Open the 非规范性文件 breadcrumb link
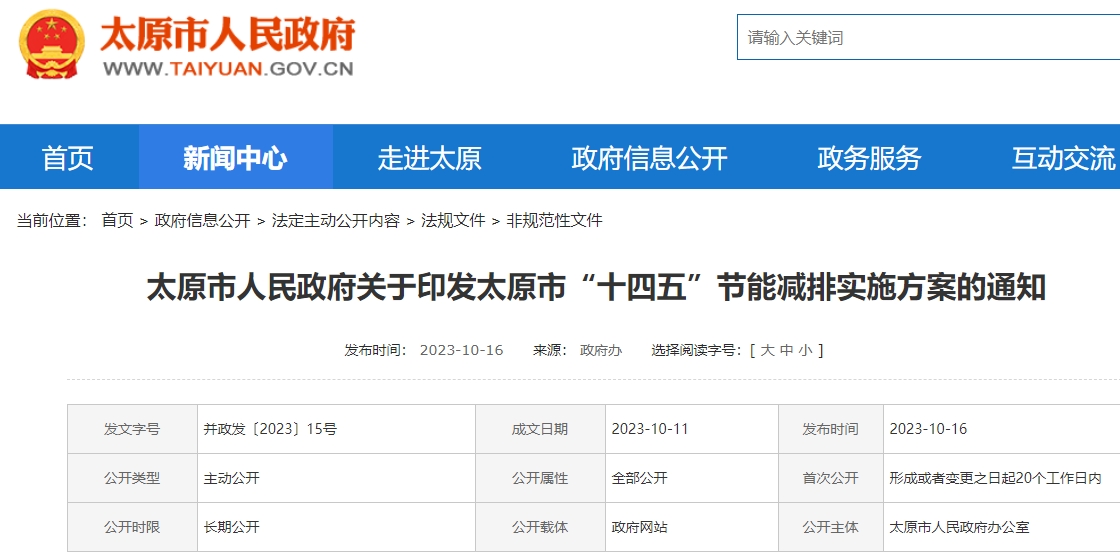Image resolution: width=1120 pixels, height=552 pixels. click(x=554, y=220)
